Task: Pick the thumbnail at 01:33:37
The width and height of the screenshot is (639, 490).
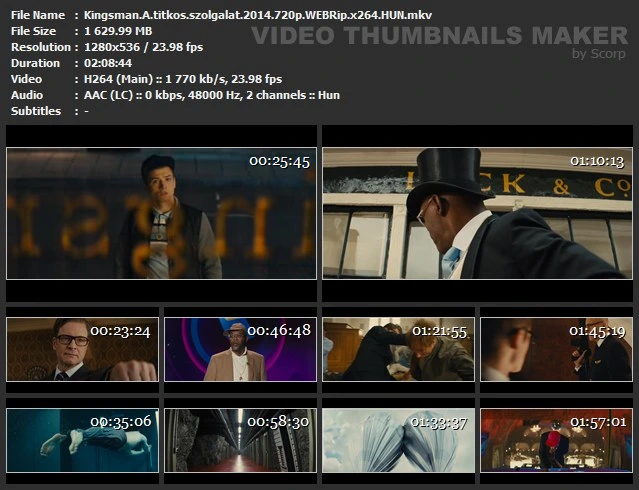Action: tap(399, 440)
